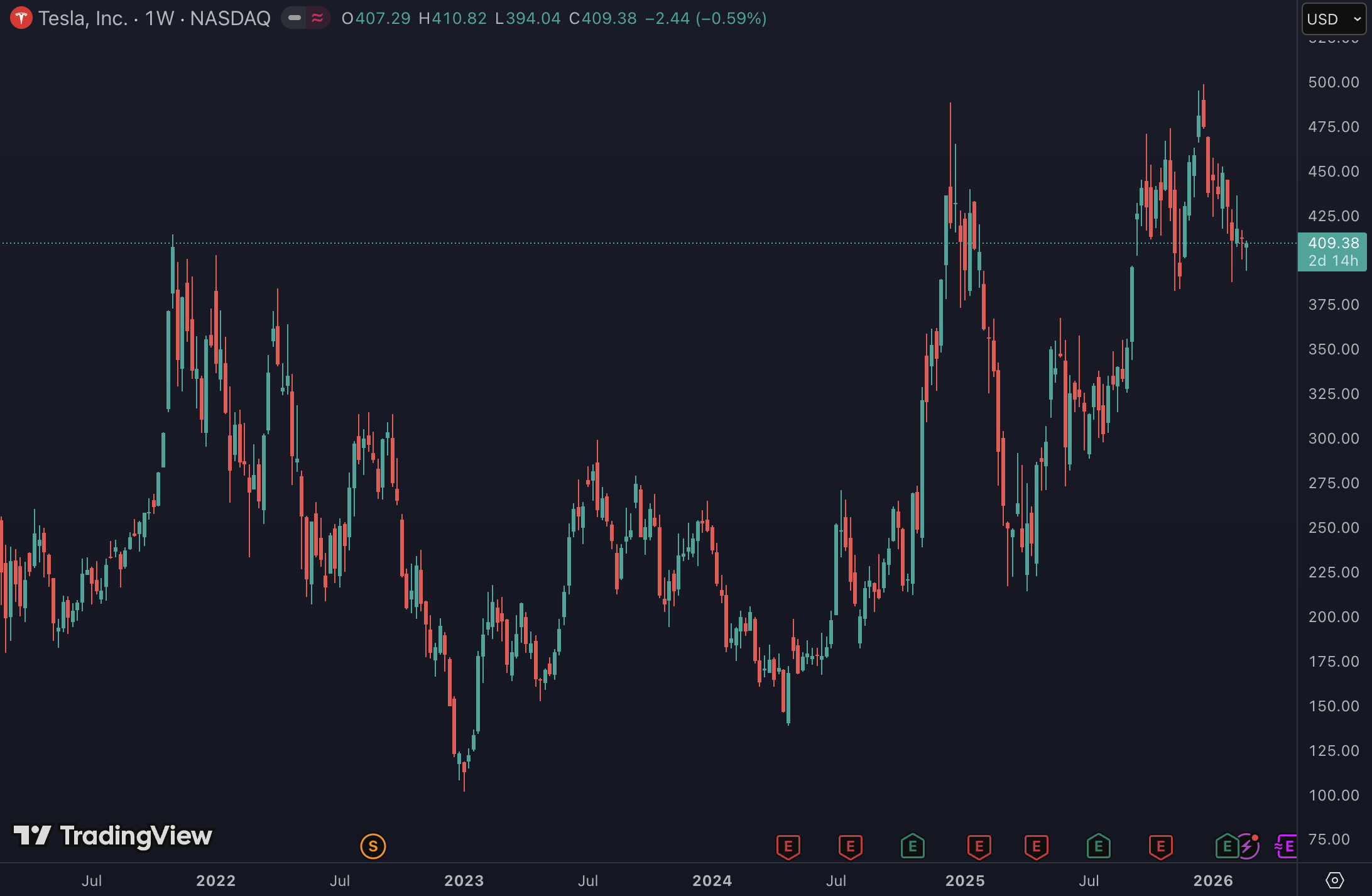1372x896 pixels.
Task: Click the NASDAQ exchange label
Action: click(x=231, y=18)
